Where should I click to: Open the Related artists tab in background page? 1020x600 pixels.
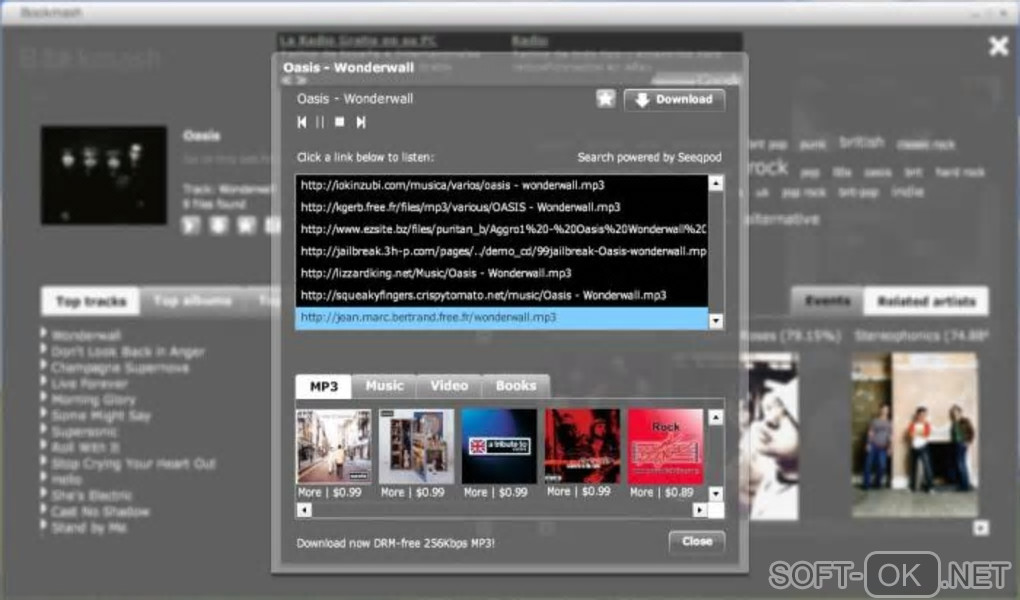pyautogui.click(x=926, y=301)
